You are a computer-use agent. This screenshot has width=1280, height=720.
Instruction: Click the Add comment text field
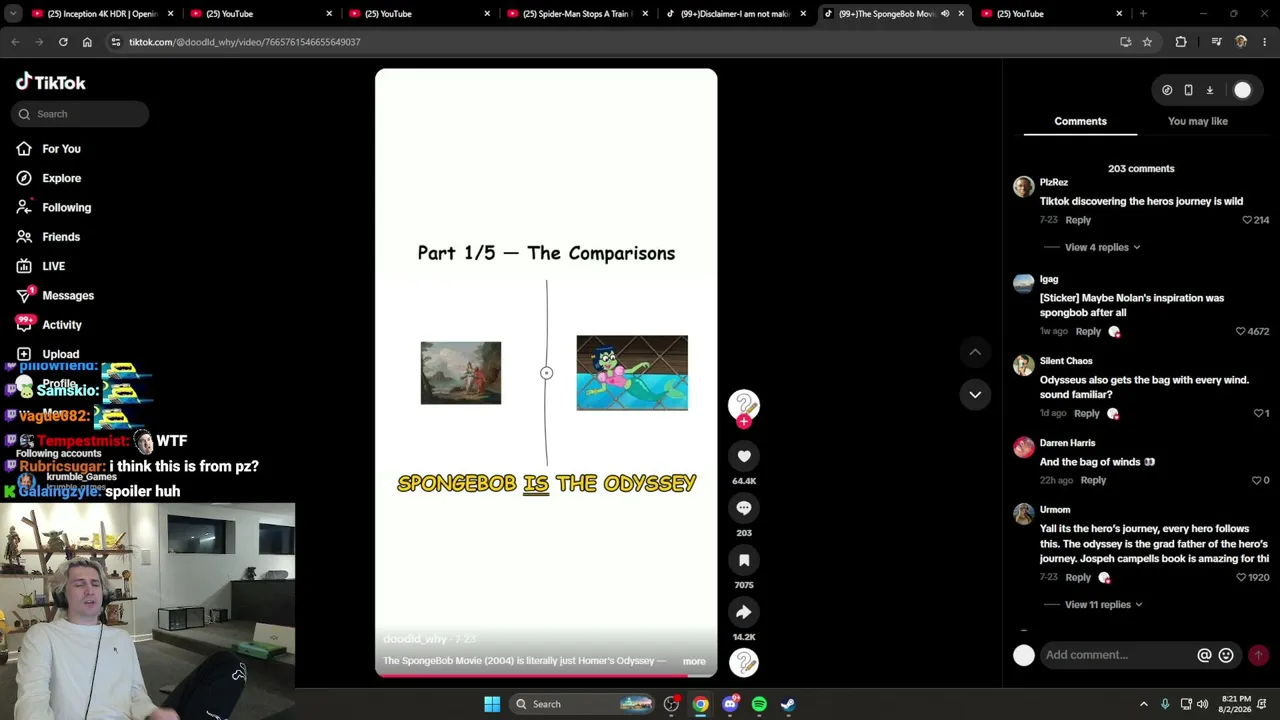tap(1118, 655)
